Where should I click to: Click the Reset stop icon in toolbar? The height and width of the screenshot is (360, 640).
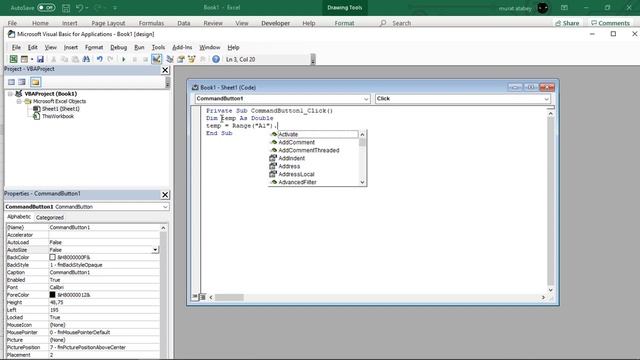click(x=145, y=59)
